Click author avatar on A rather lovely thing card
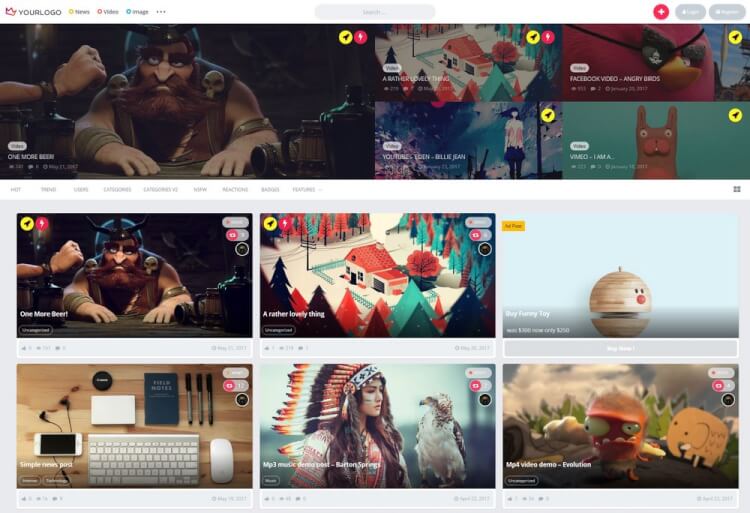Image resolution: width=750 pixels, height=513 pixels. pyautogui.click(x=485, y=249)
